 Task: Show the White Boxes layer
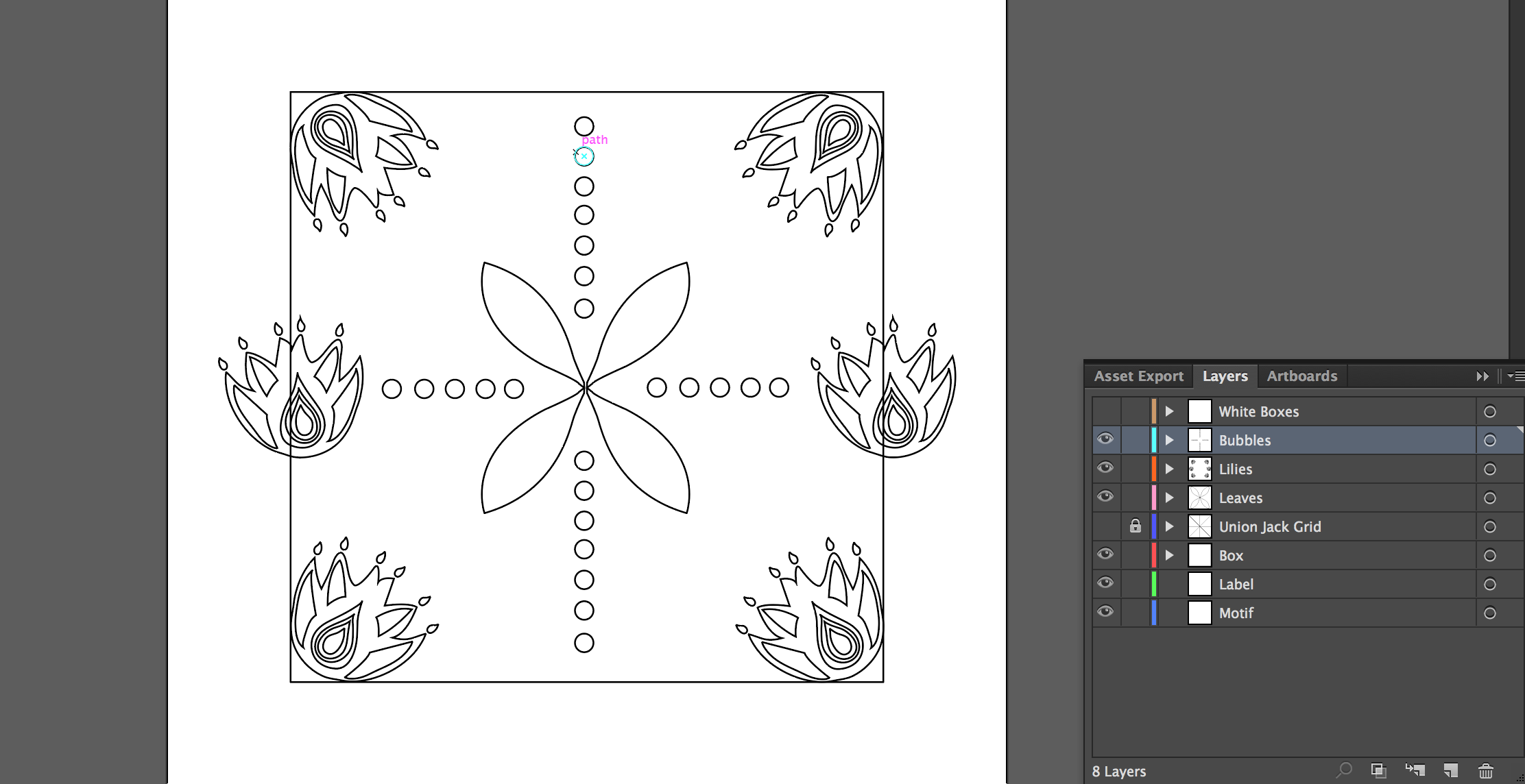tap(1105, 411)
